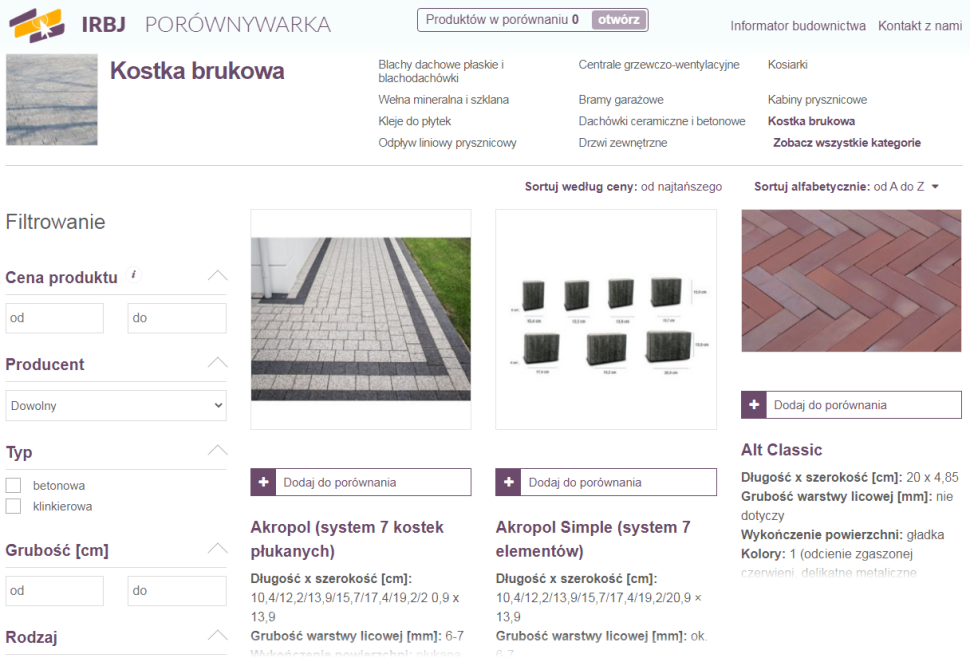Click plus icon for Akropol Simple product
This screenshot has height=662, width=970.
(x=508, y=482)
